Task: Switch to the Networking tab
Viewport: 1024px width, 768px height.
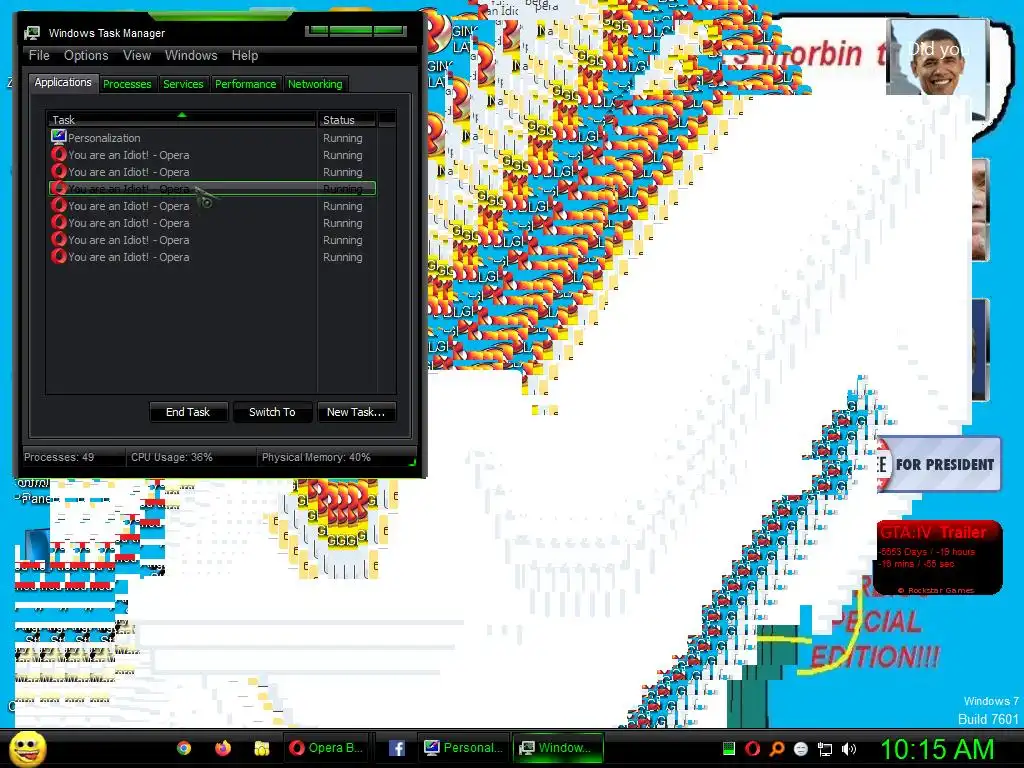Action: (315, 84)
